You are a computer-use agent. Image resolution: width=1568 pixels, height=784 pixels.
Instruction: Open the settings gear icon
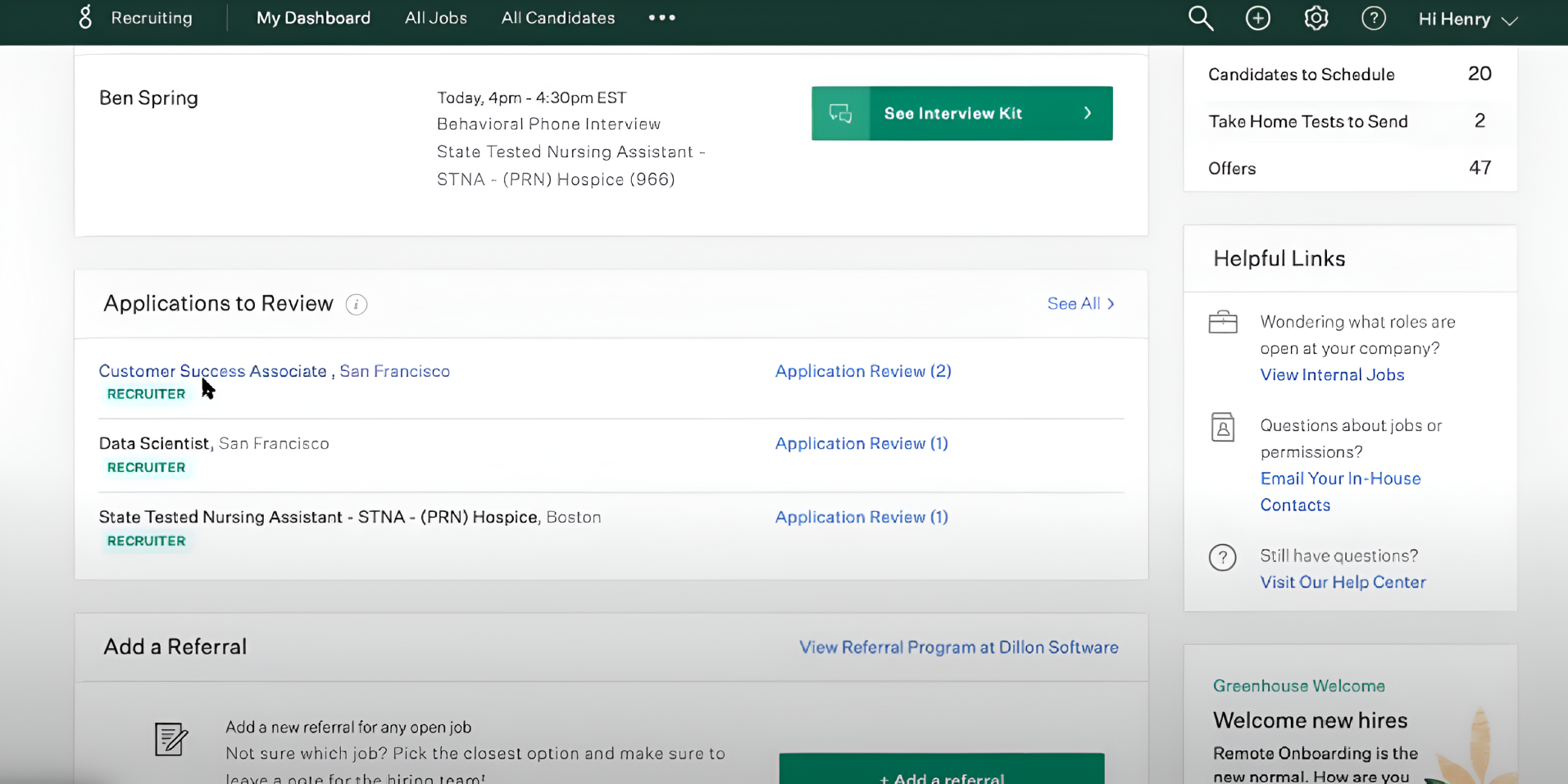pyautogui.click(x=1315, y=17)
